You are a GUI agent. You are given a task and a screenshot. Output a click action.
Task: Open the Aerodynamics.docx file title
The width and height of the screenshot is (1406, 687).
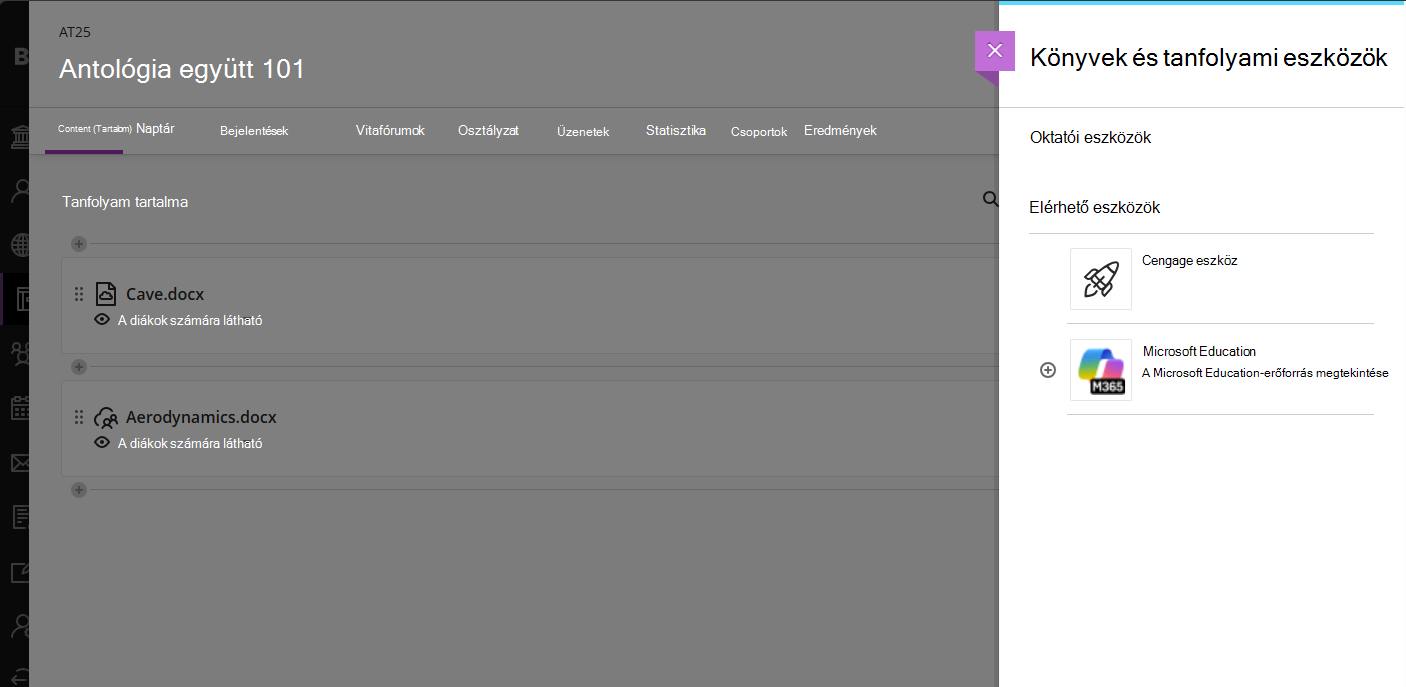click(201, 417)
